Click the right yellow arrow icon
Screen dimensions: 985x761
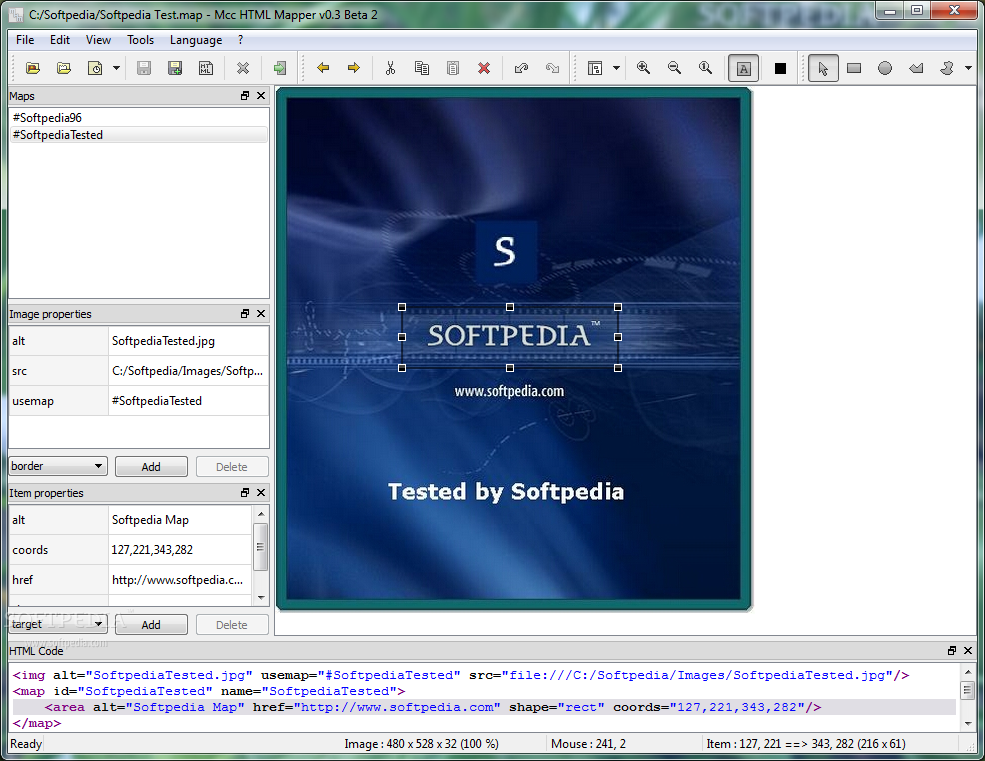pos(354,68)
